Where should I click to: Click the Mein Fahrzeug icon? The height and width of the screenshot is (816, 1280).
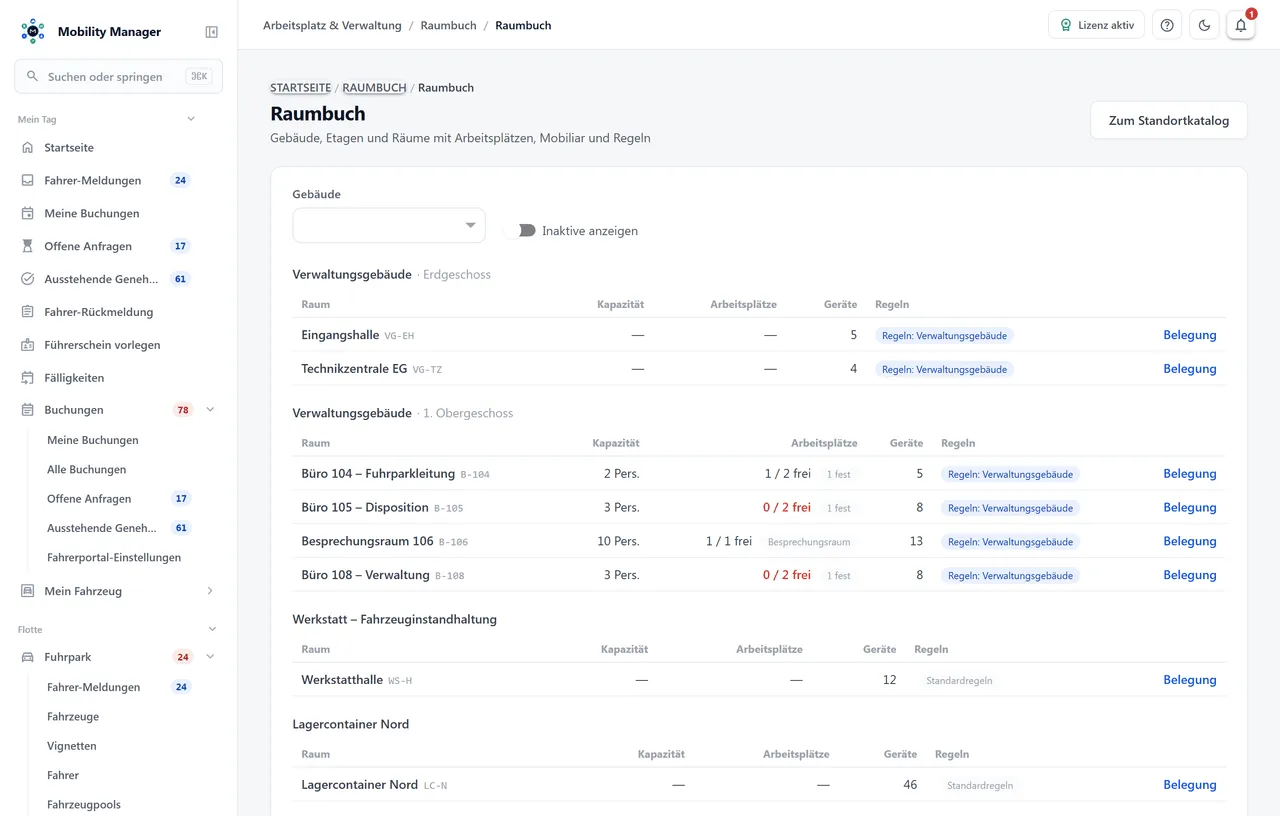tap(28, 591)
